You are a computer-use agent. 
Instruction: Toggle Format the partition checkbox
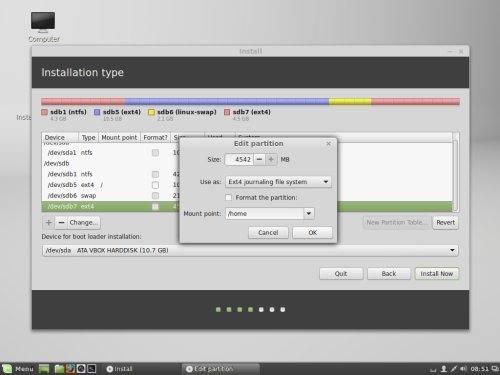coord(228,198)
